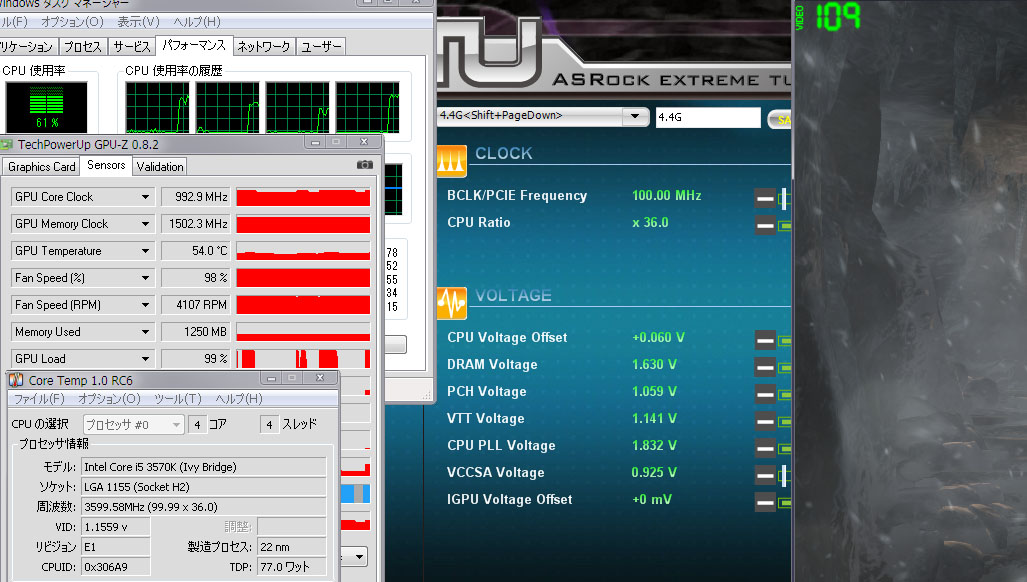Click the 4107 RPM fan speed value
The image size is (1027, 582).
pyautogui.click(x=195, y=305)
